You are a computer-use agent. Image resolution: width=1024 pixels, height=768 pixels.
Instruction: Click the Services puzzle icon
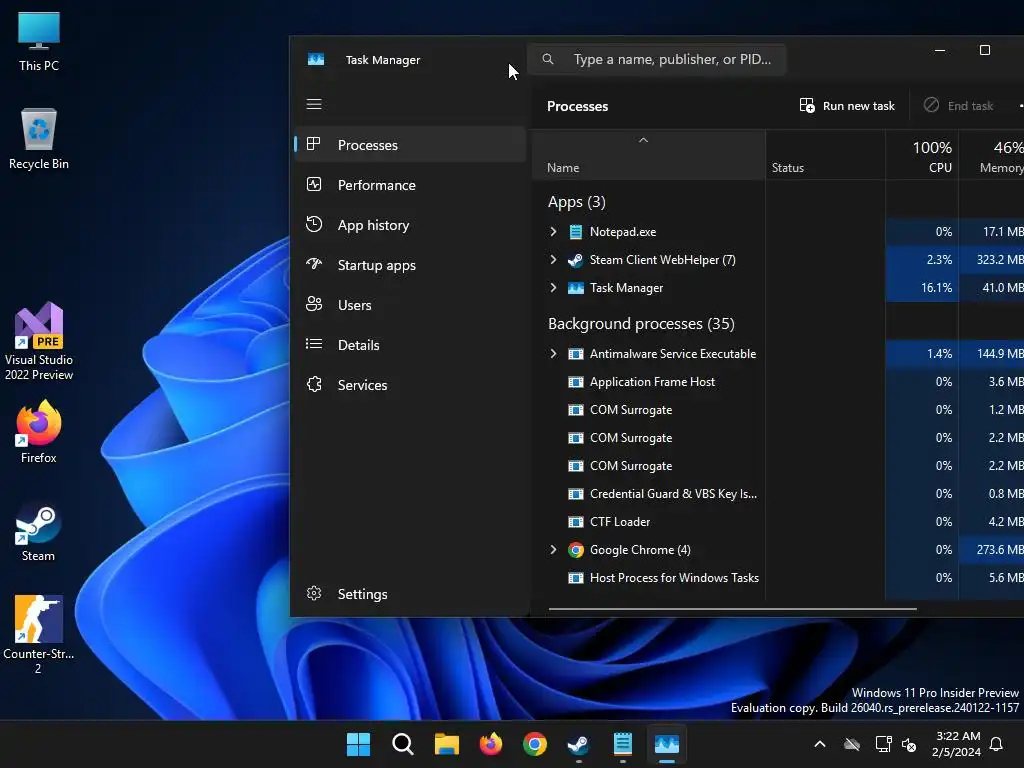pyautogui.click(x=313, y=384)
